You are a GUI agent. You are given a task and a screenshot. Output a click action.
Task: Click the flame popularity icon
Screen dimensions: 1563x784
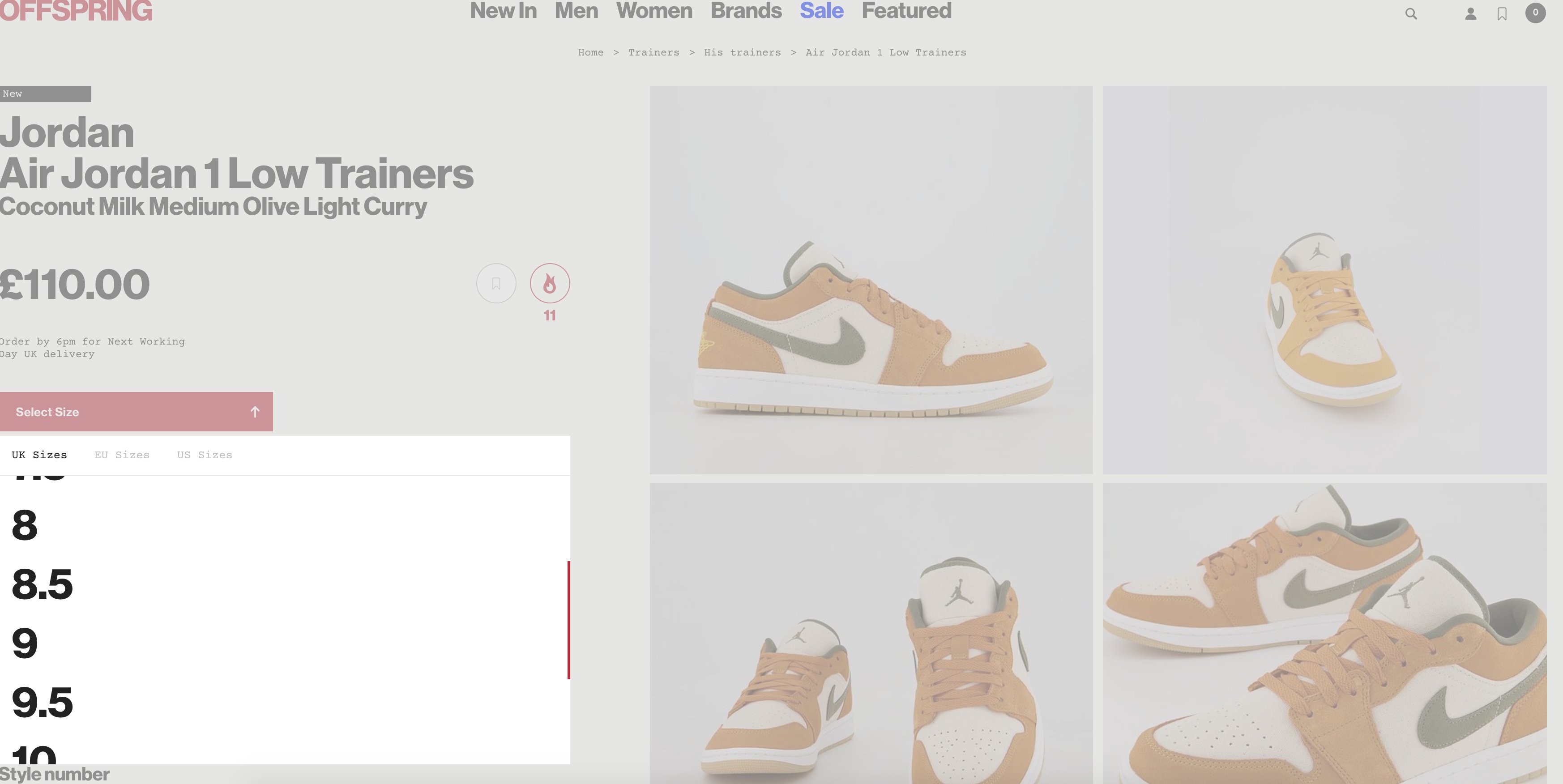pyautogui.click(x=550, y=283)
